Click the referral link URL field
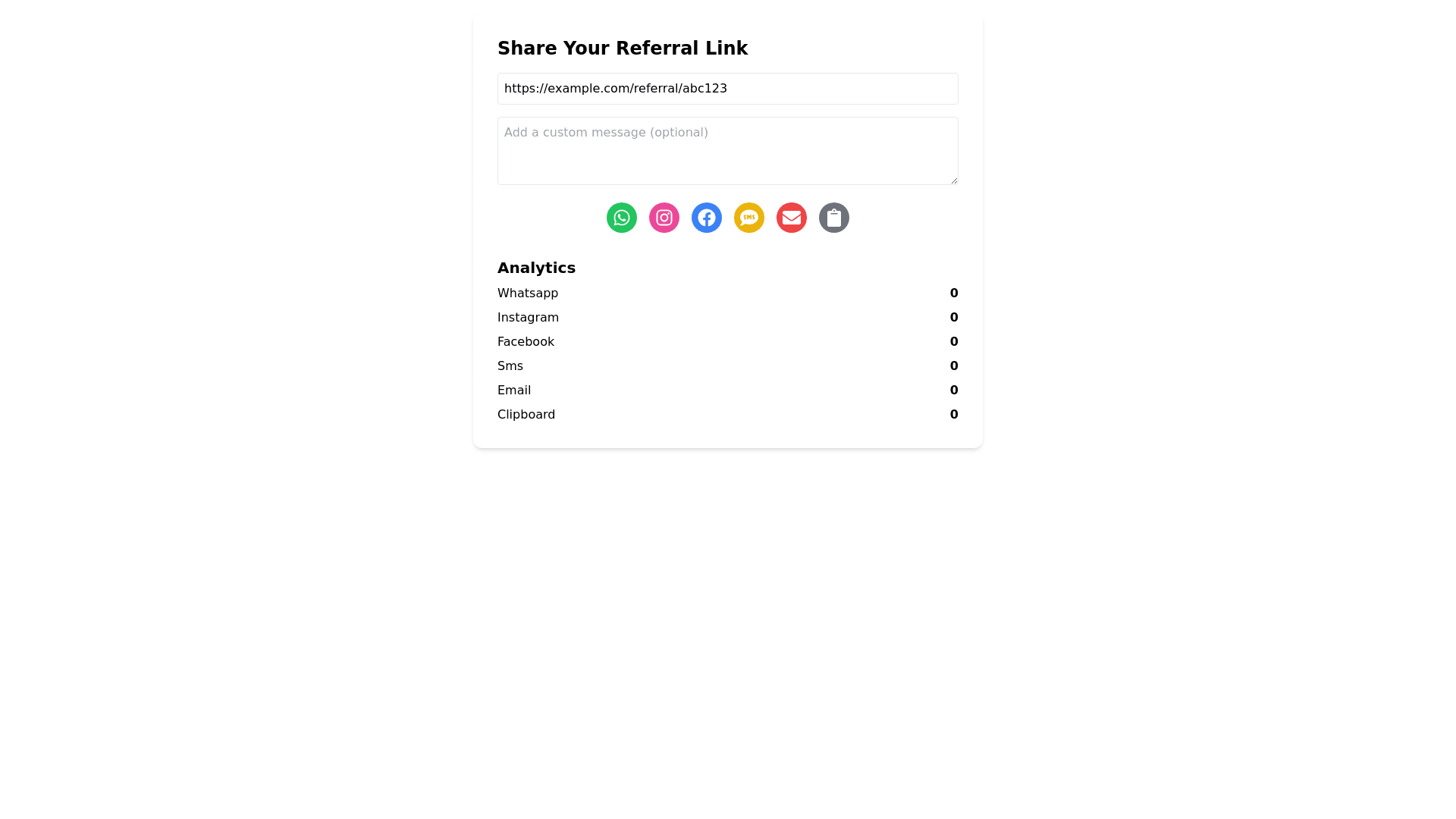Screen dimensions: 1456x819 pos(728,89)
